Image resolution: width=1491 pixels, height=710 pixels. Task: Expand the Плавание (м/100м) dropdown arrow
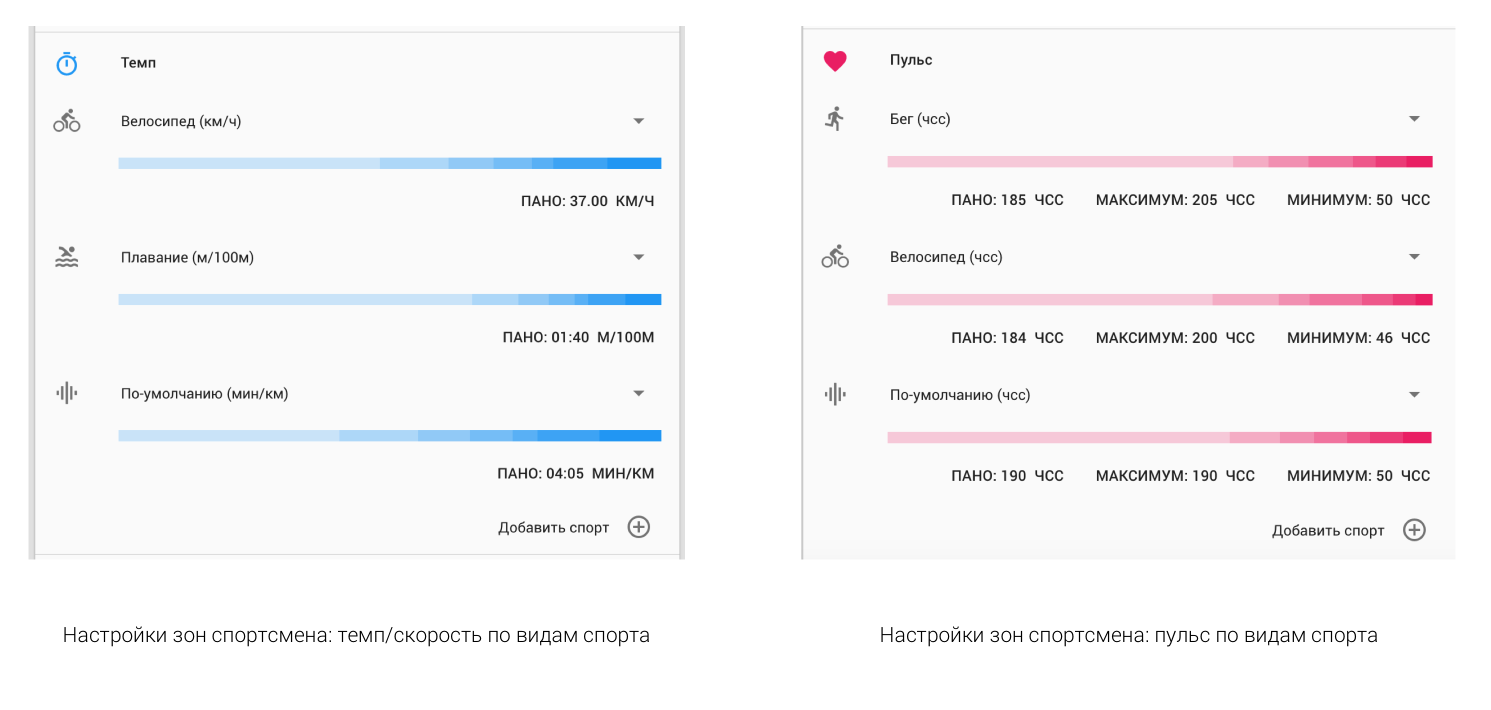pos(639,257)
